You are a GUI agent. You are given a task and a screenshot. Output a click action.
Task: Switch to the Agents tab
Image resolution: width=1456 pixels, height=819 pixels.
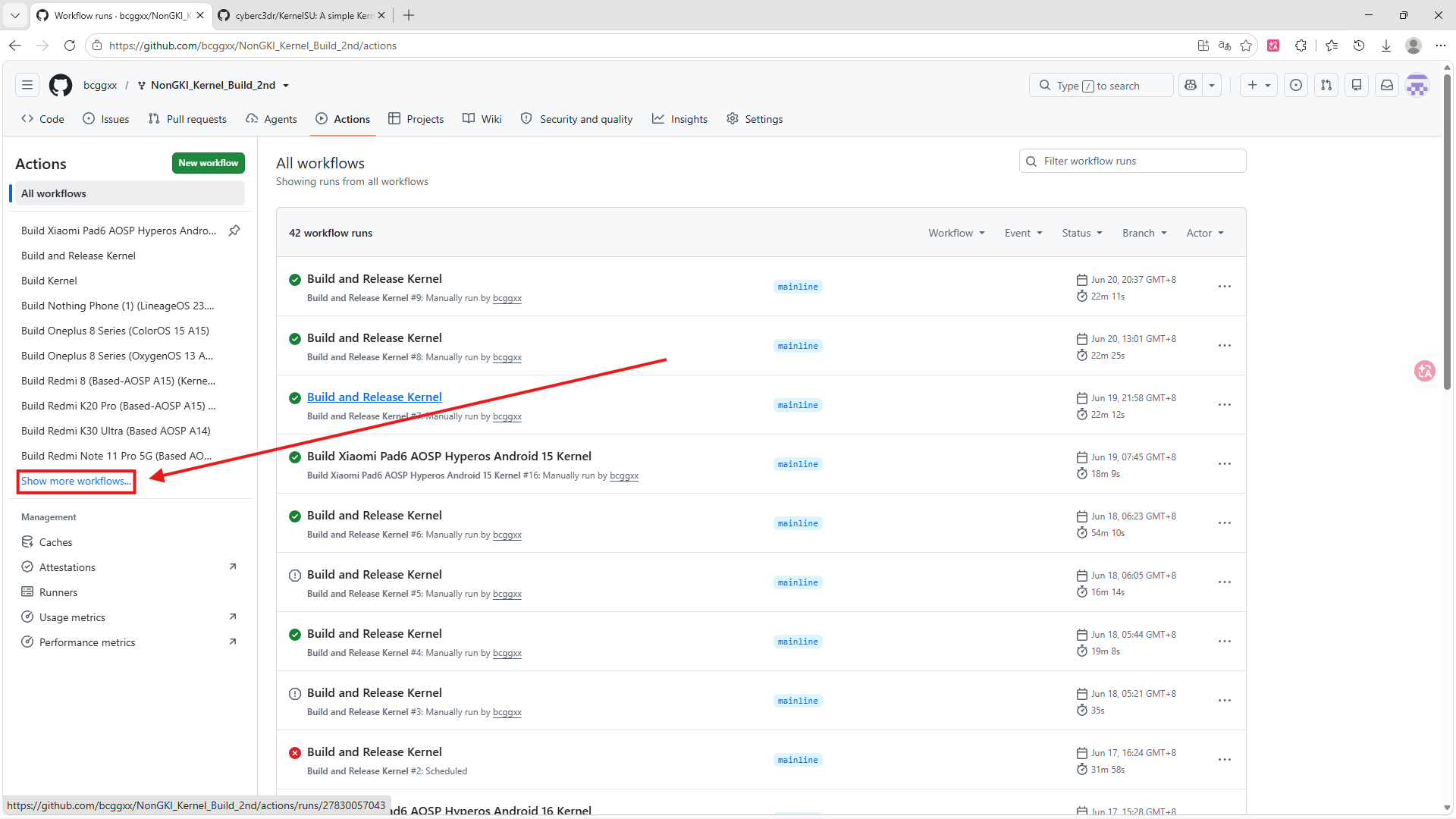271,119
